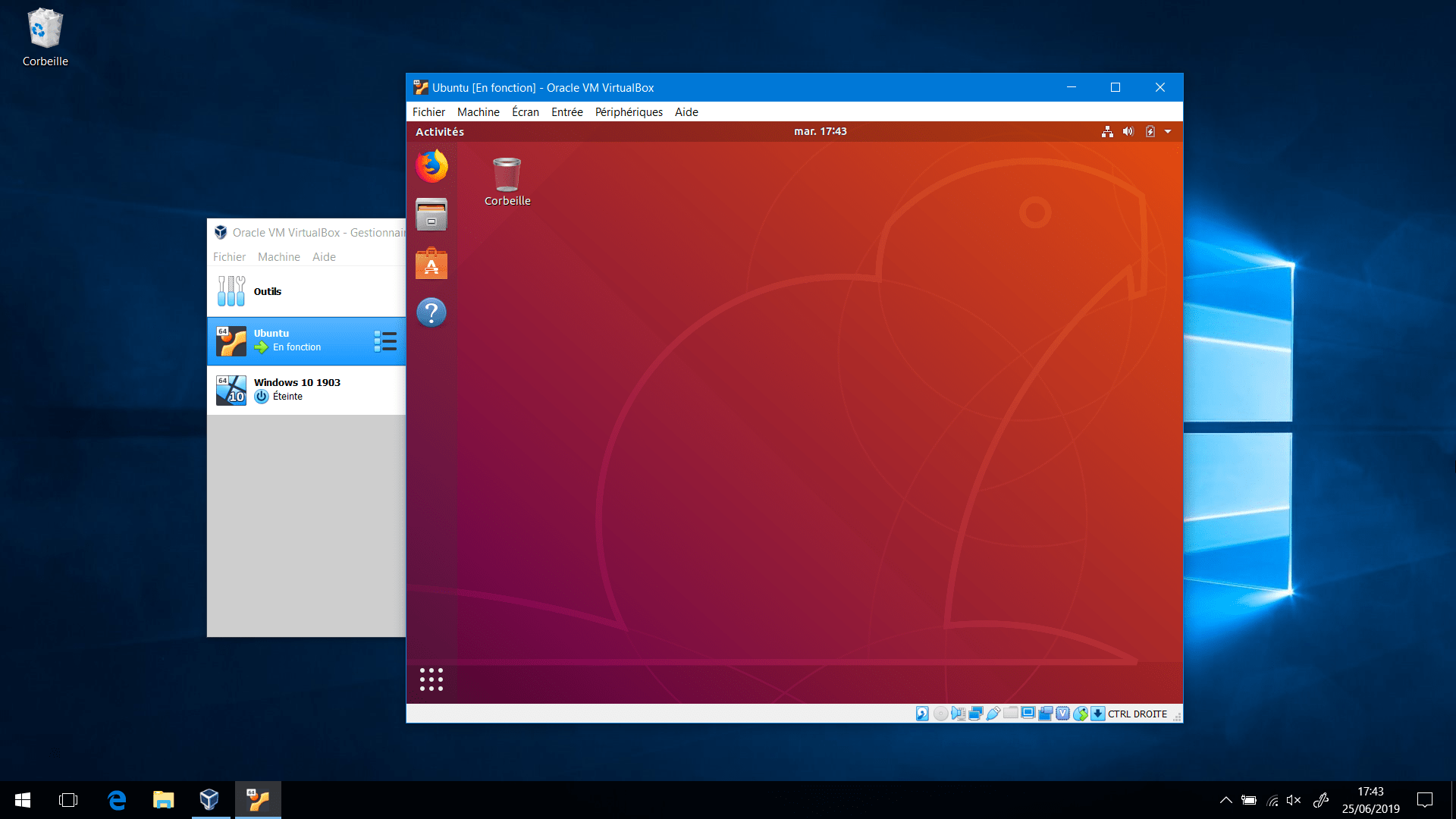Expand the Ubuntu system menu arrow

tap(1168, 132)
